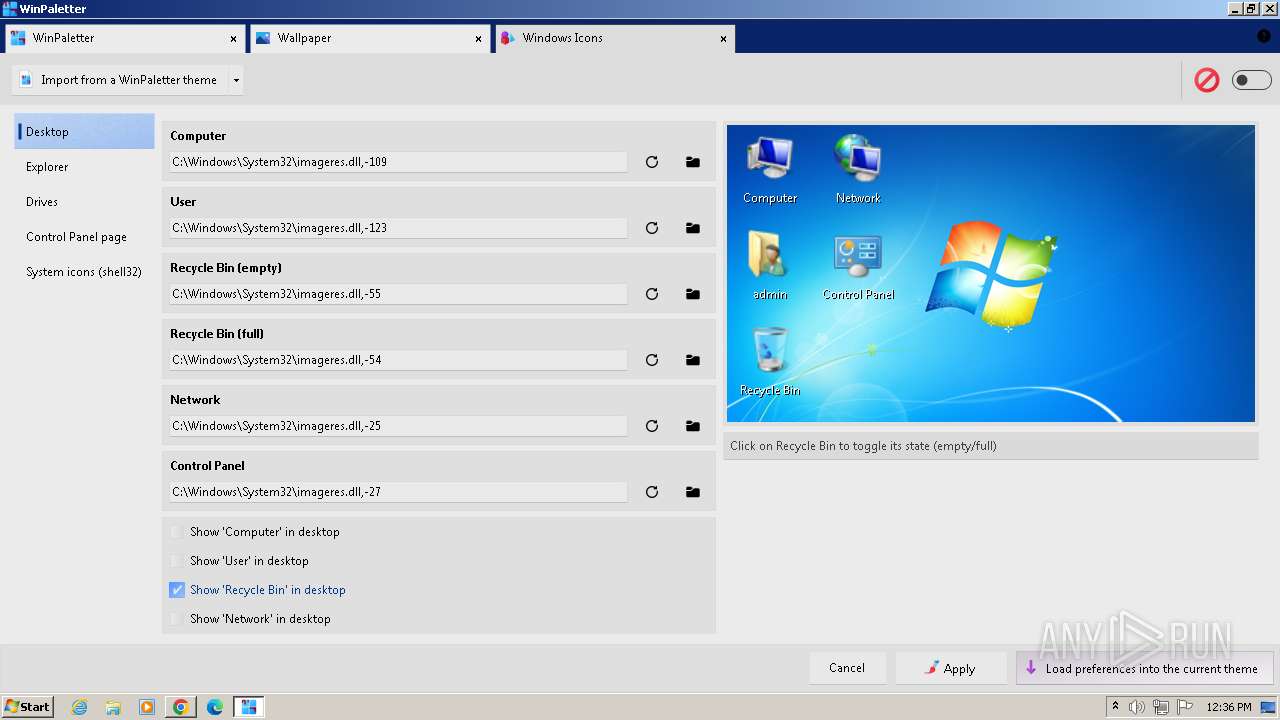Edit the User icon path field

398,228
